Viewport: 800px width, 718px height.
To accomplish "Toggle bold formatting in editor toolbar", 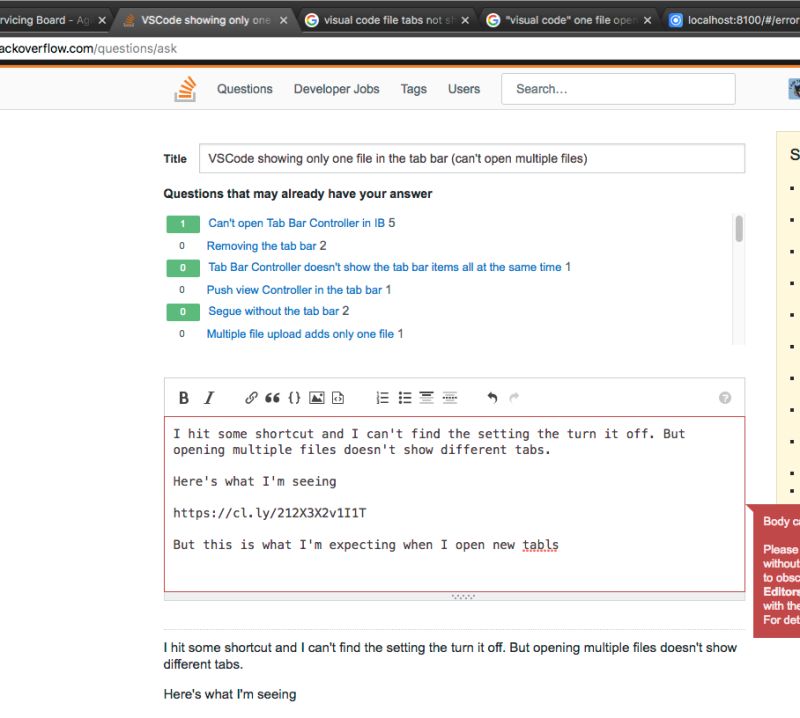I will [x=184, y=398].
